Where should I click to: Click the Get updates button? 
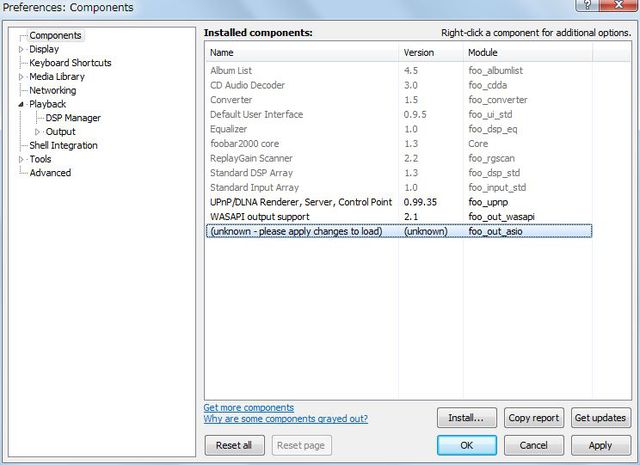click(600, 418)
